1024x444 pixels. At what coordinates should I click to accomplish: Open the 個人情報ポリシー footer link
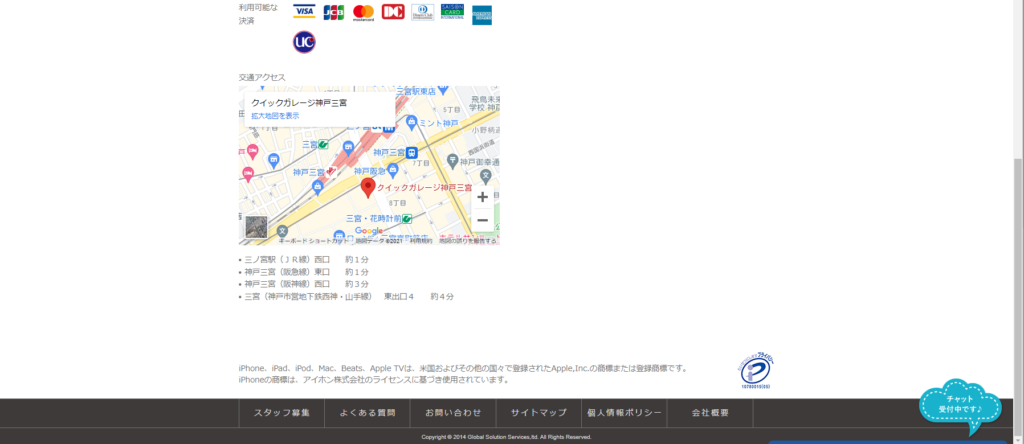point(624,413)
